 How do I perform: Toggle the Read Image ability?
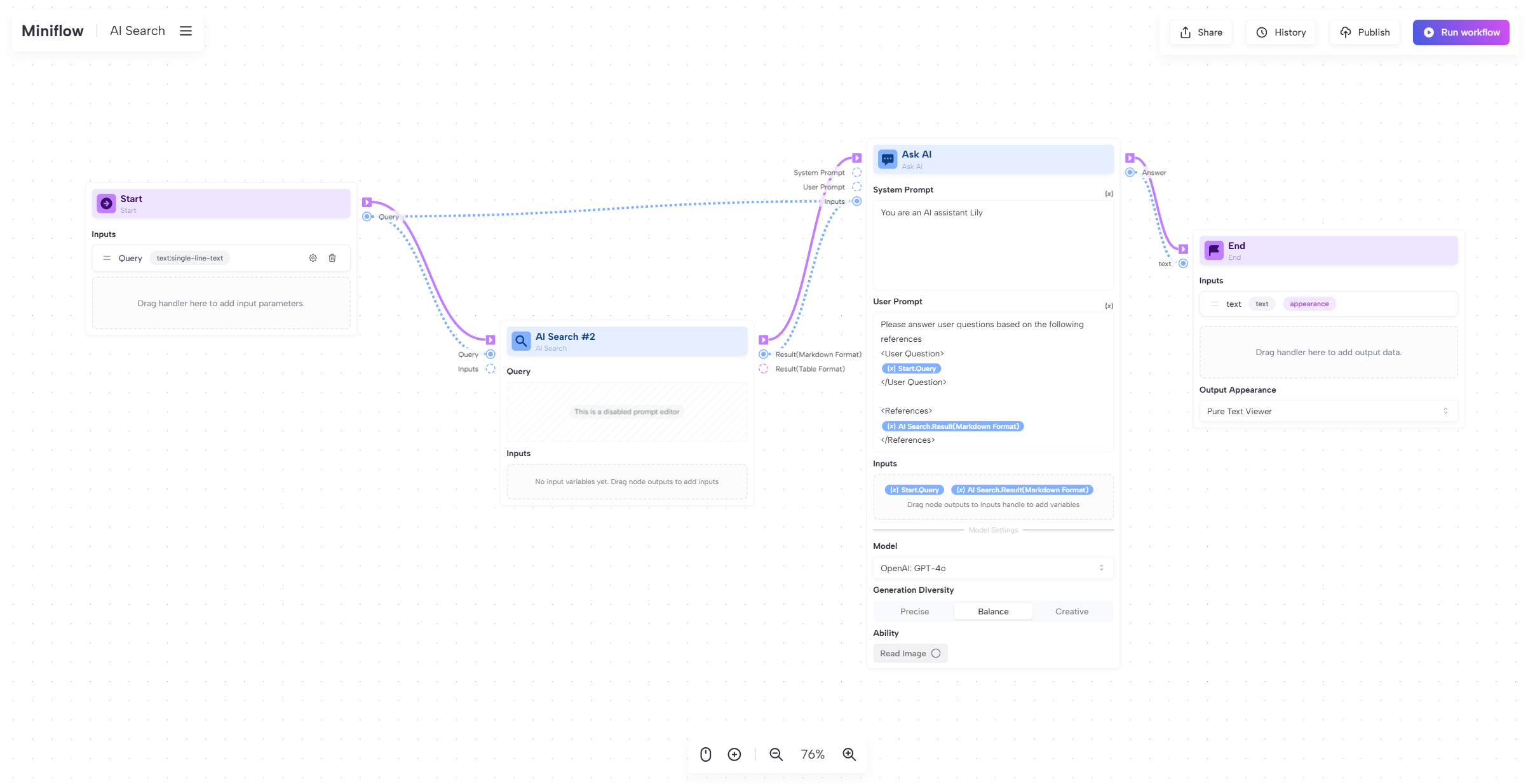click(x=910, y=653)
